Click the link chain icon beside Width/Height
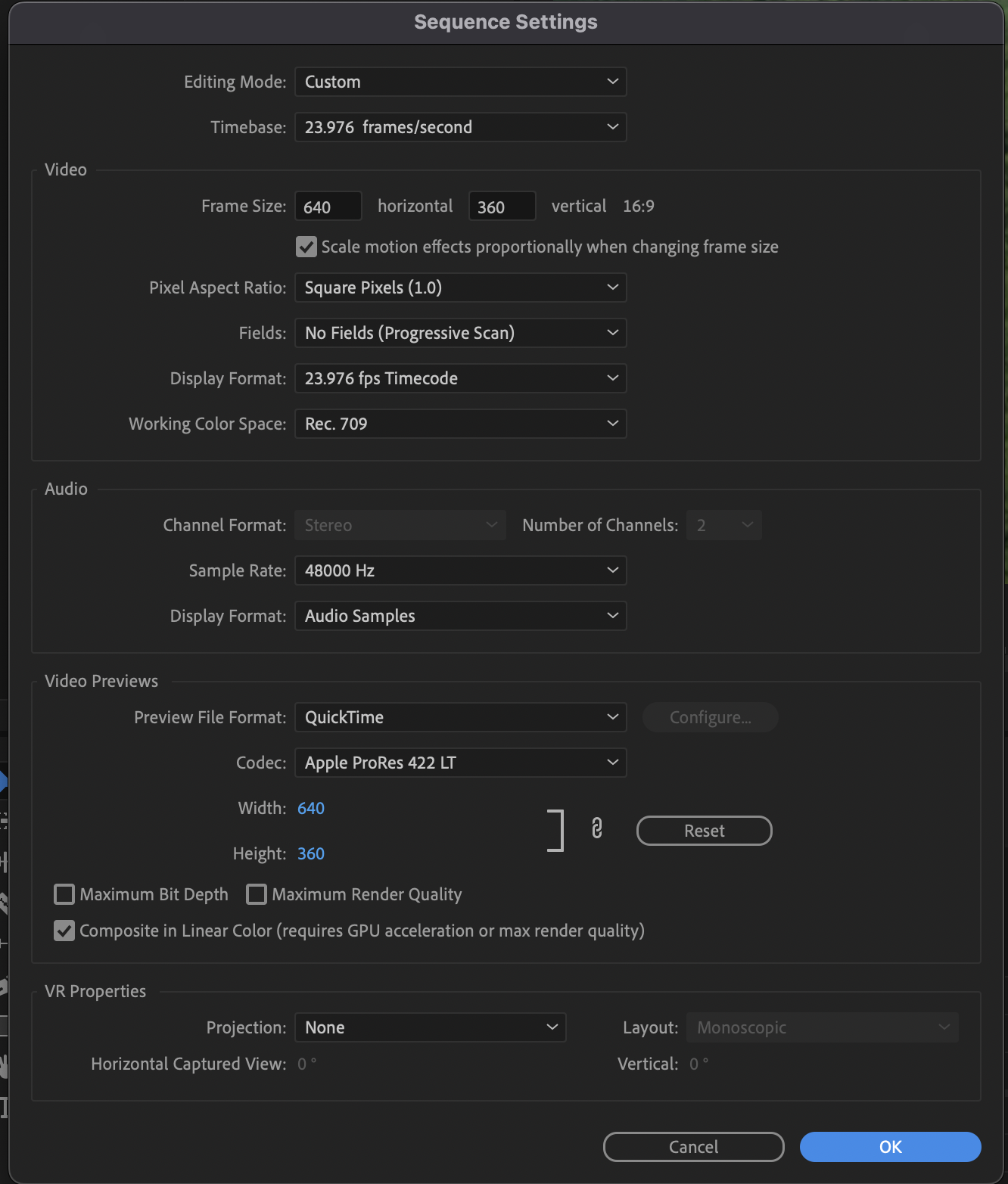 pyautogui.click(x=597, y=829)
